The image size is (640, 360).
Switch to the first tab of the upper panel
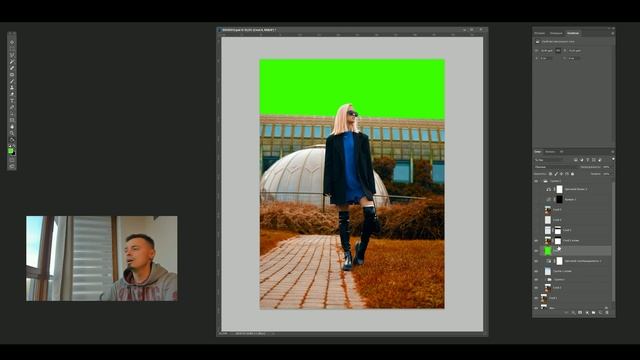point(540,33)
